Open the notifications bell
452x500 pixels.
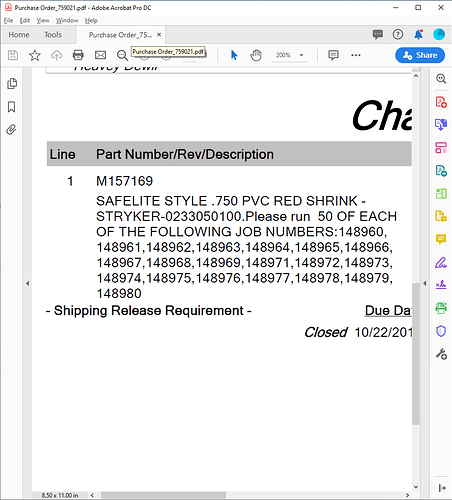[x=419, y=34]
